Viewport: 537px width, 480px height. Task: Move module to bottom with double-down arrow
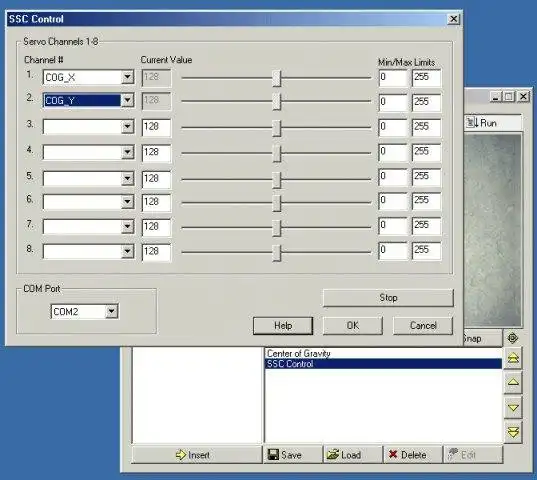click(513, 432)
